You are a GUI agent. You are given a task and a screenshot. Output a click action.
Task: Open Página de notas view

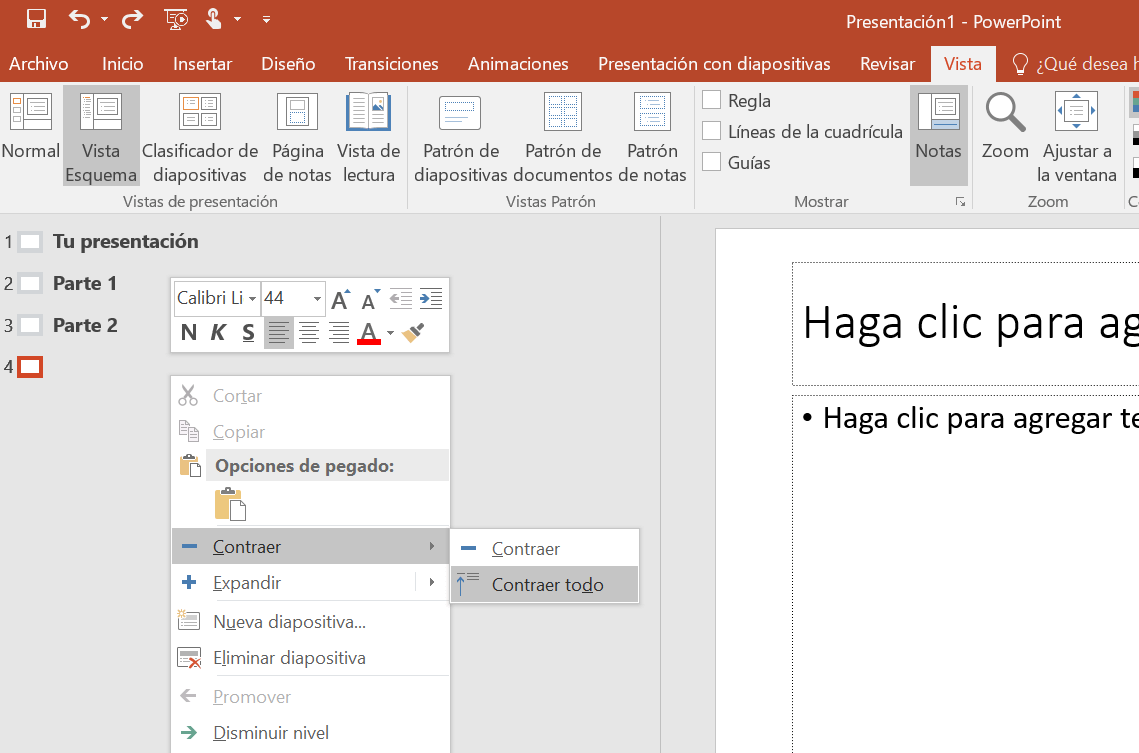pos(297,137)
